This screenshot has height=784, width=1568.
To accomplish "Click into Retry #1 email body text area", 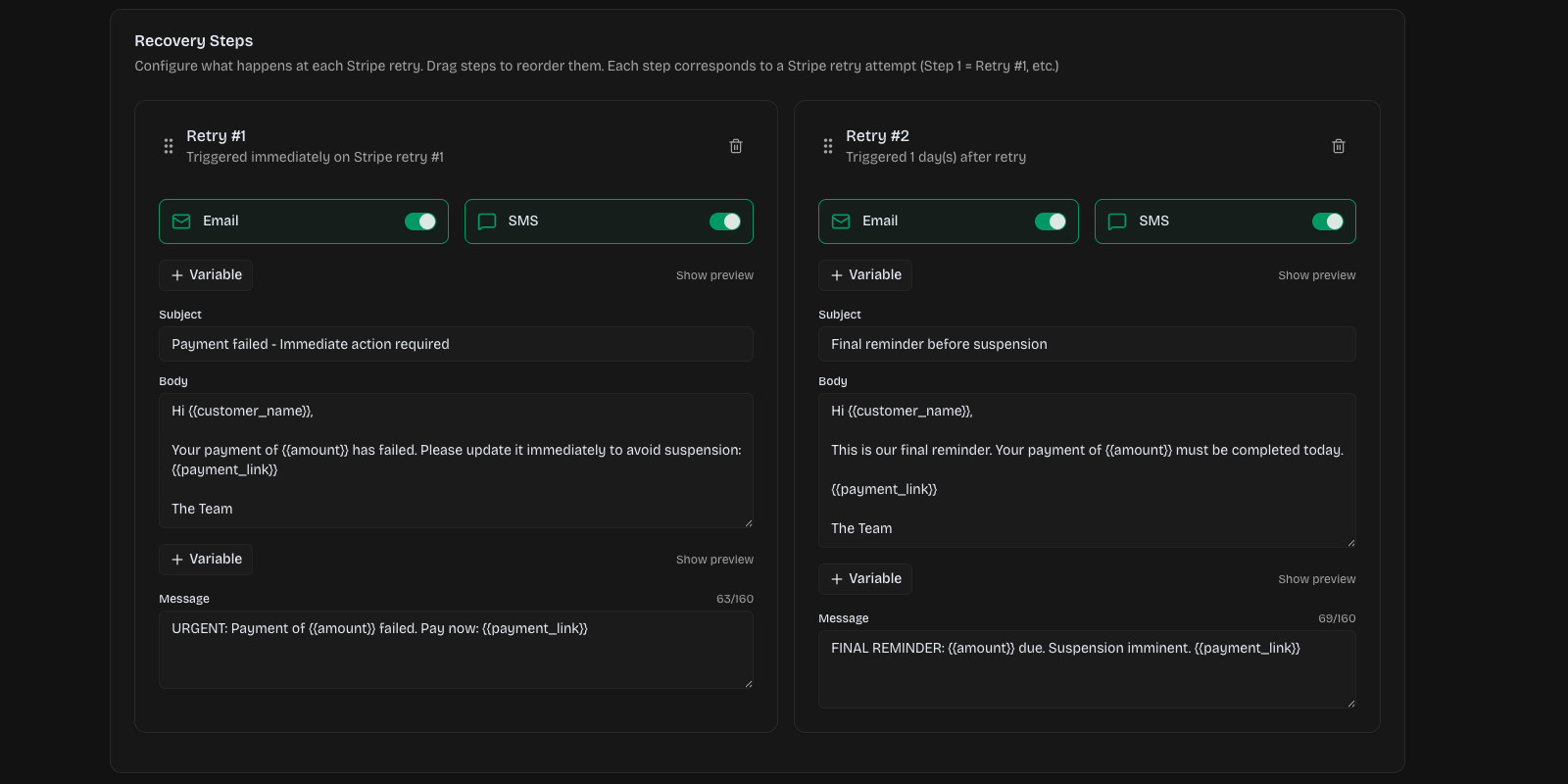I will (456, 461).
